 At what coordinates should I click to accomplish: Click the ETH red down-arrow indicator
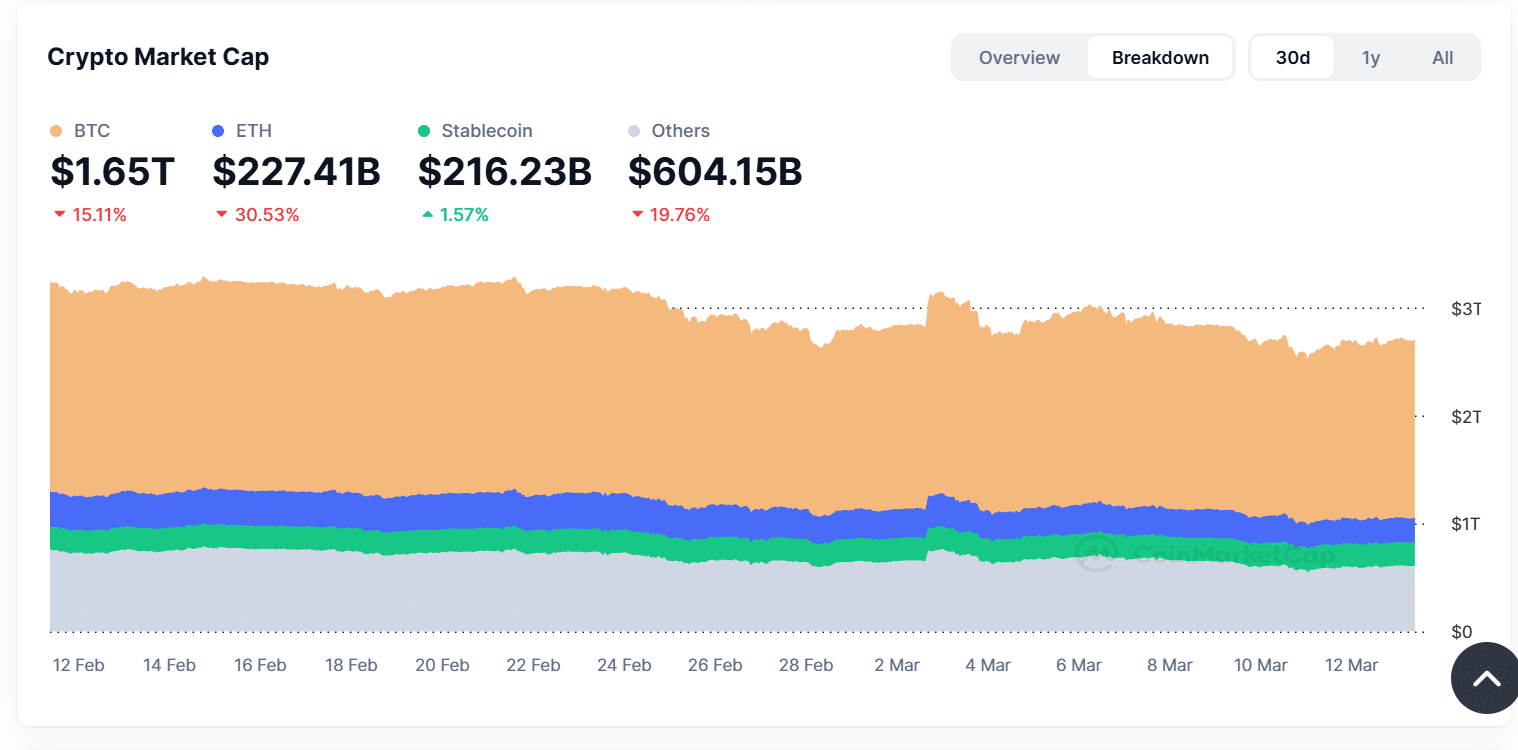pos(221,215)
